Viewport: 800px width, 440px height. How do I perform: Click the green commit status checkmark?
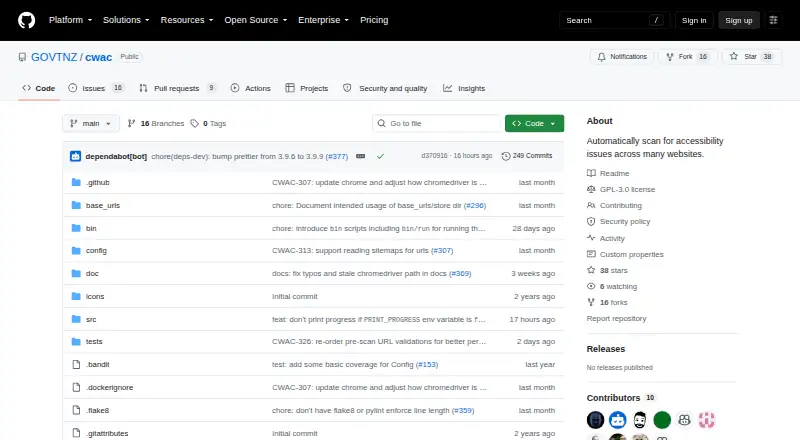(380, 156)
